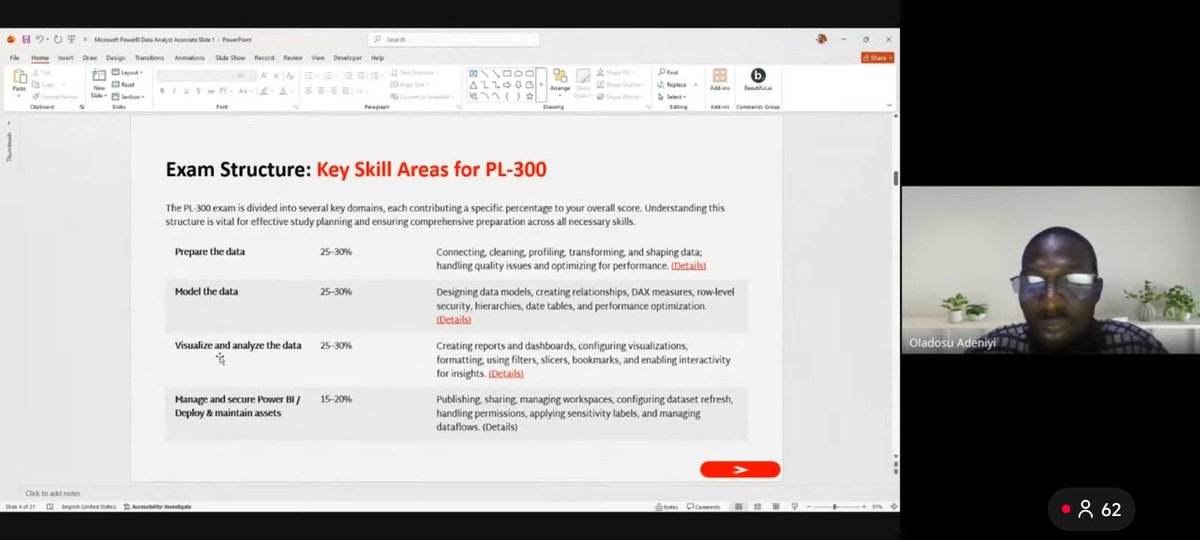
Task: Click the Undo arrow icon
Action: coord(38,39)
